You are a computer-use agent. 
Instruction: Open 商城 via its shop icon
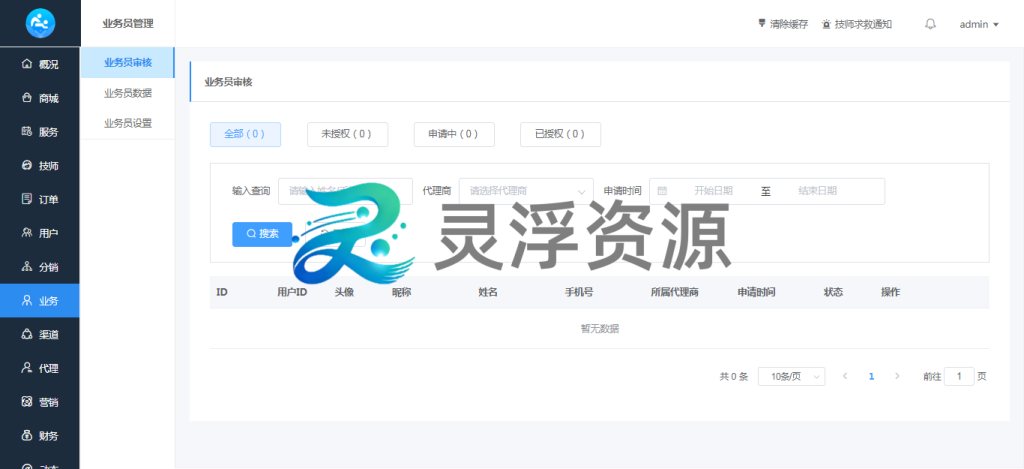pyautogui.click(x=27, y=98)
